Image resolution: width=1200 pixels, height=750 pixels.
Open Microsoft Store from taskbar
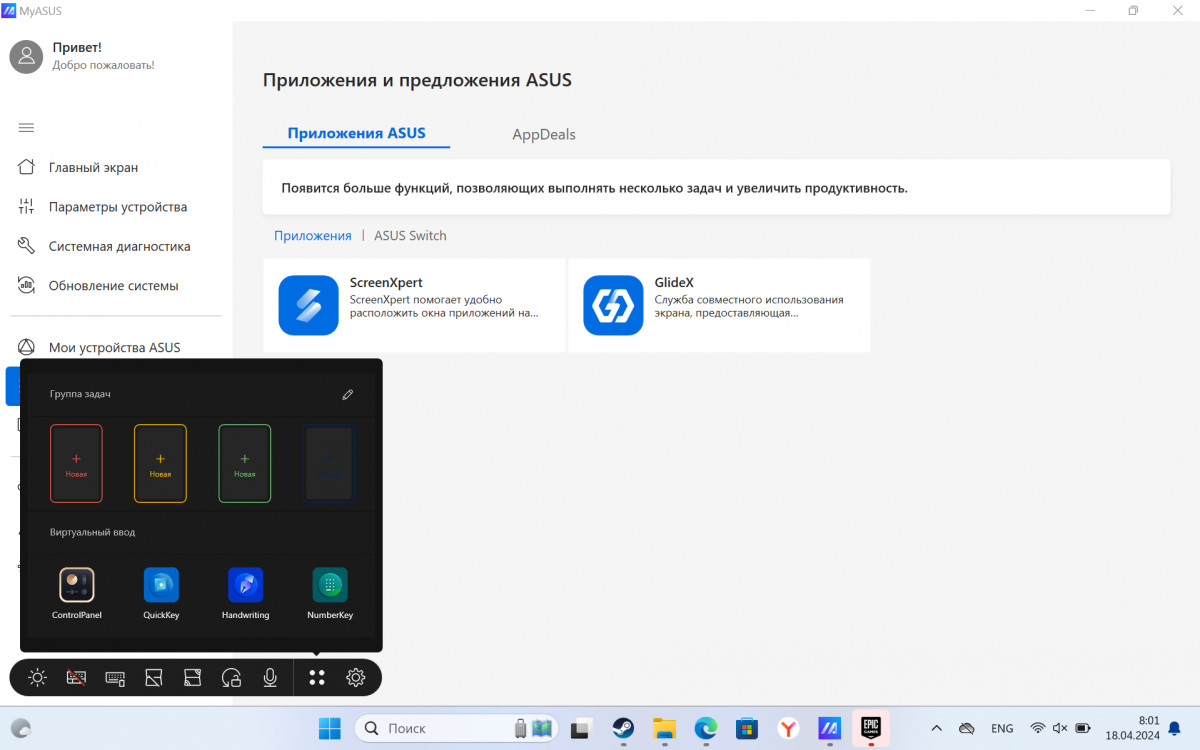click(x=746, y=728)
